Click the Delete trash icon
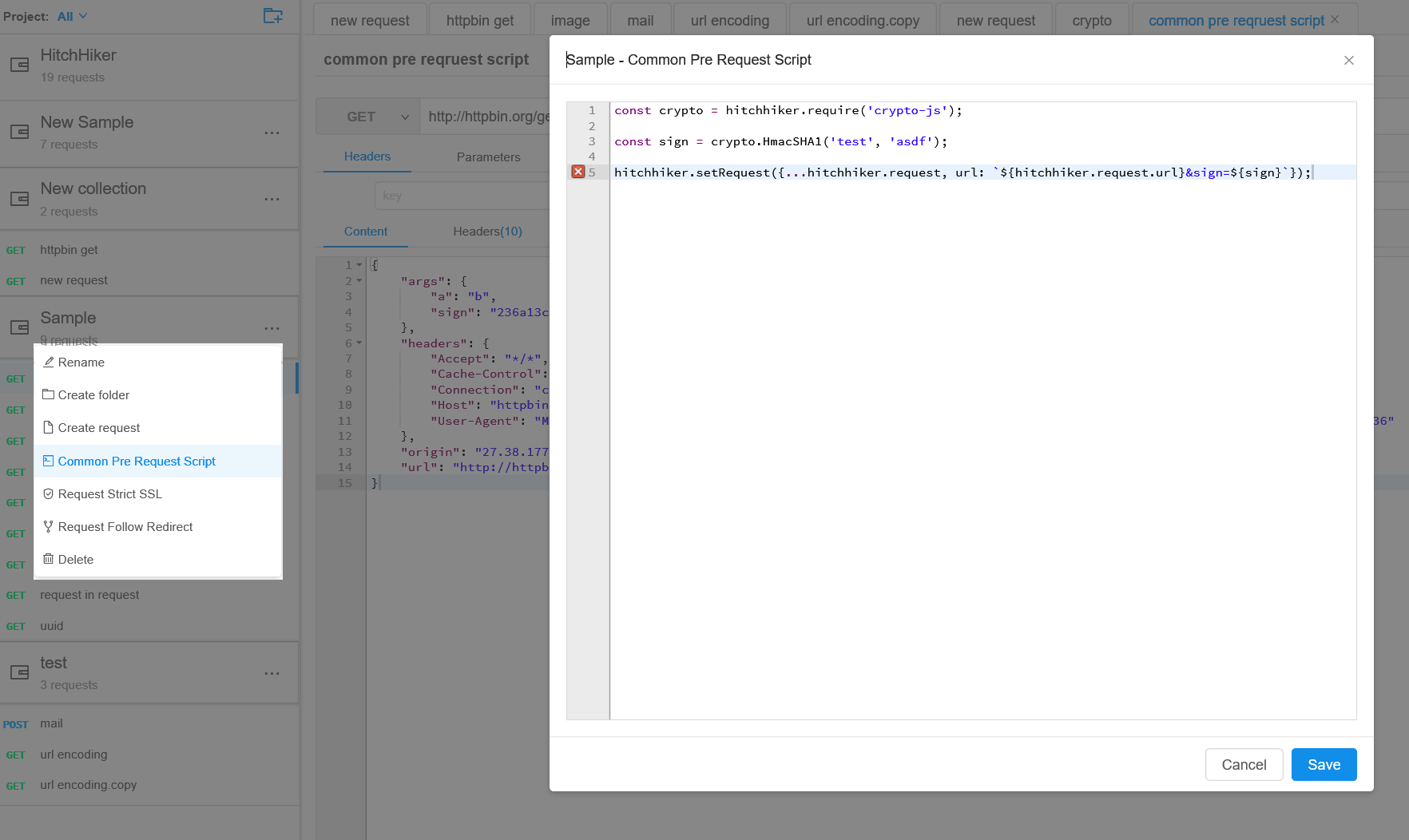Screen dimensions: 1409x840 tap(49, 559)
